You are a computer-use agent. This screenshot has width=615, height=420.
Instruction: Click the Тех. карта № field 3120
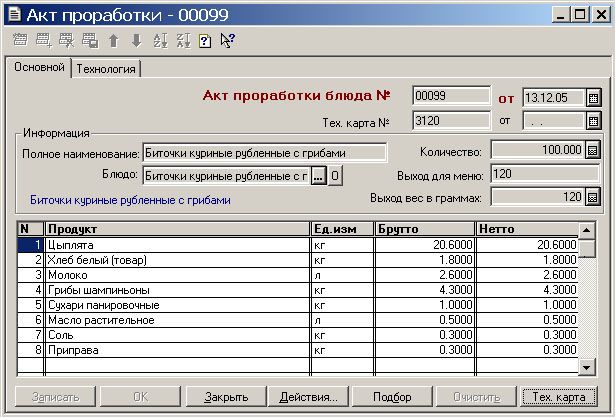click(451, 120)
